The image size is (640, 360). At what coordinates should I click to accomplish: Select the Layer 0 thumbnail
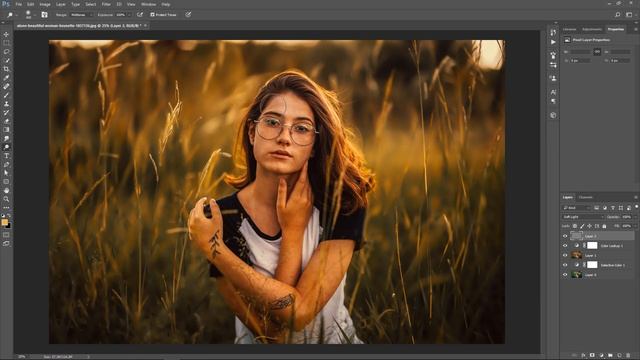coord(576,275)
